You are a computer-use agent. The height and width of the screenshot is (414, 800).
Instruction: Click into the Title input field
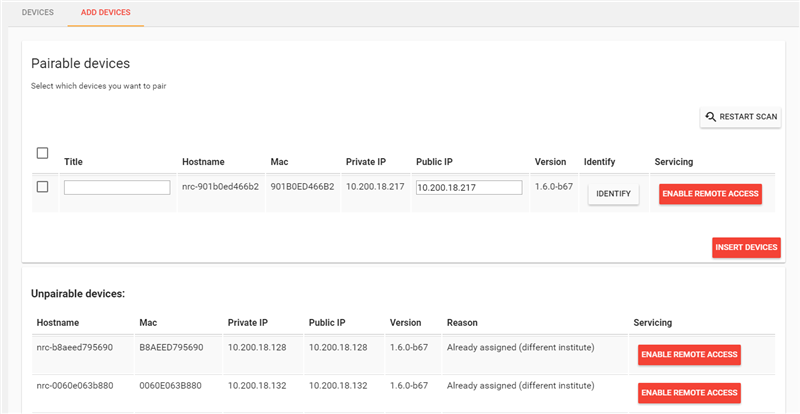click(x=117, y=187)
